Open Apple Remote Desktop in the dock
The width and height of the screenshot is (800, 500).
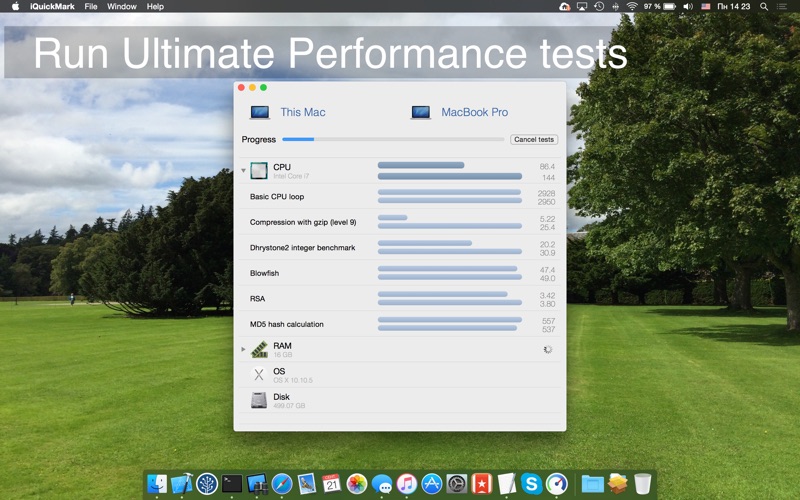(257, 484)
